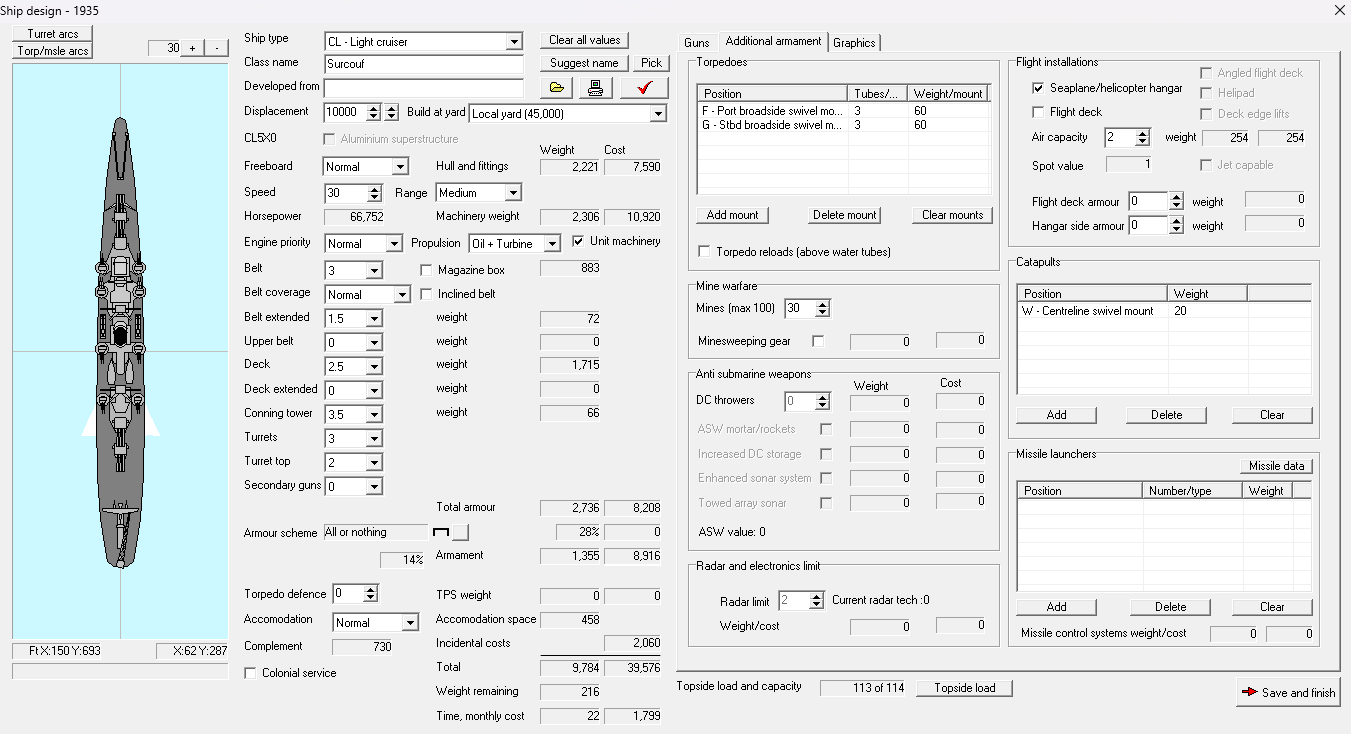Open the Accomodation dropdown

(409, 623)
